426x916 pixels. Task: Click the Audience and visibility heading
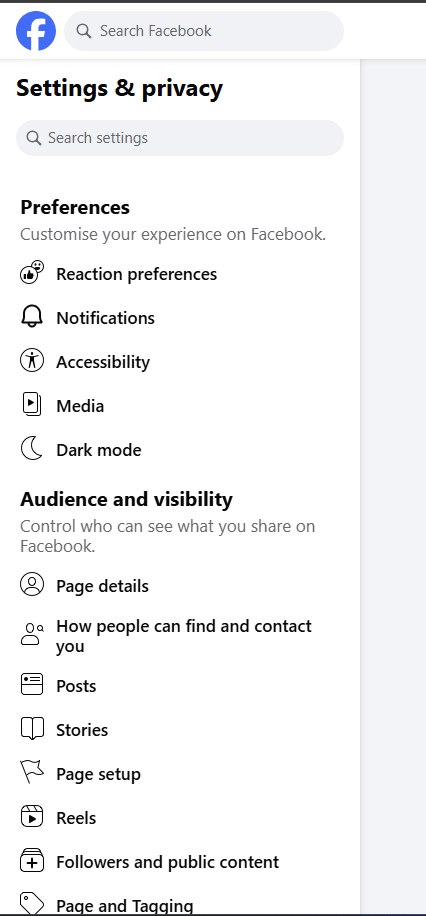(x=126, y=499)
